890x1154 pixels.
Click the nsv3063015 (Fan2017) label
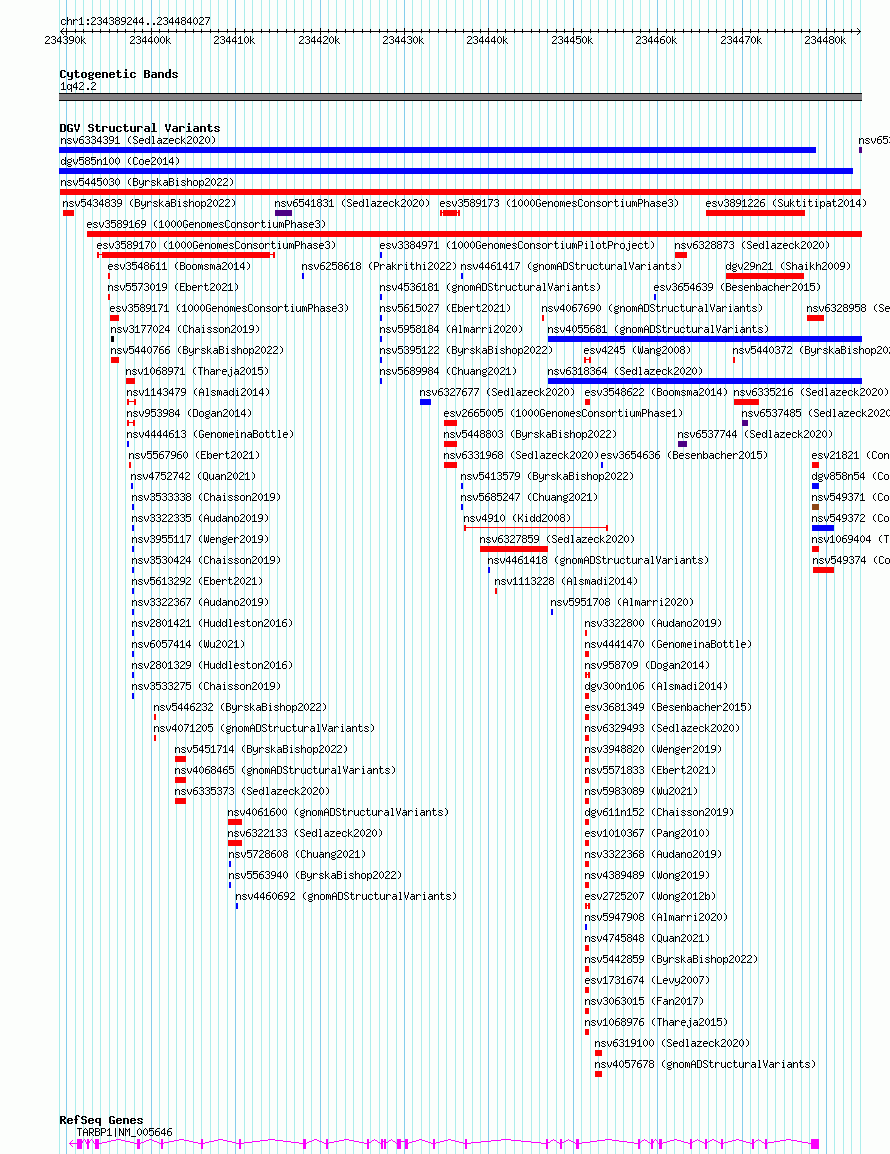click(x=645, y=1001)
